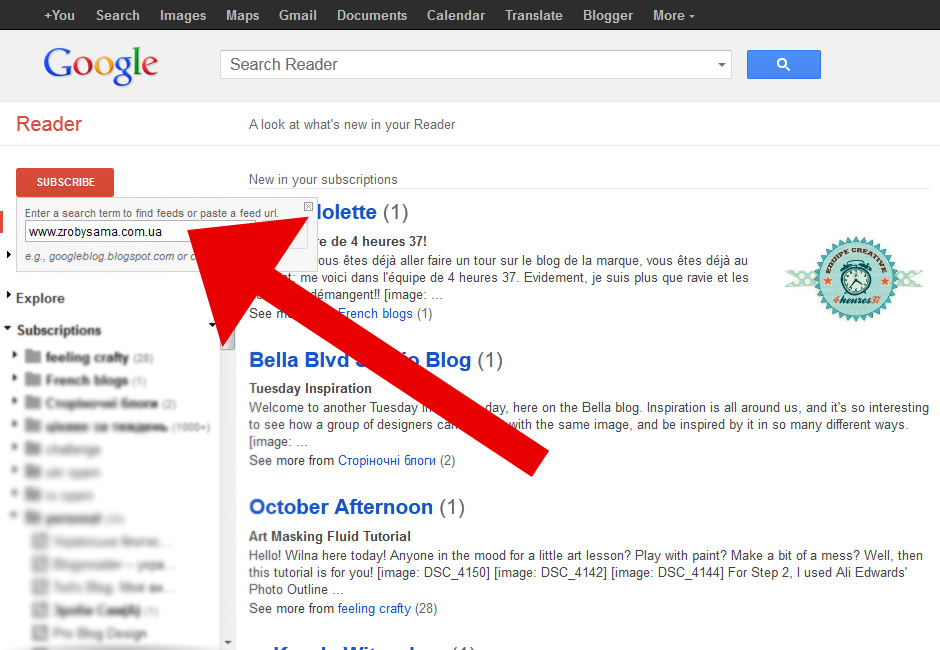Collapse the Subscriptions section
Image resolution: width=940 pixels, height=650 pixels.
8,328
